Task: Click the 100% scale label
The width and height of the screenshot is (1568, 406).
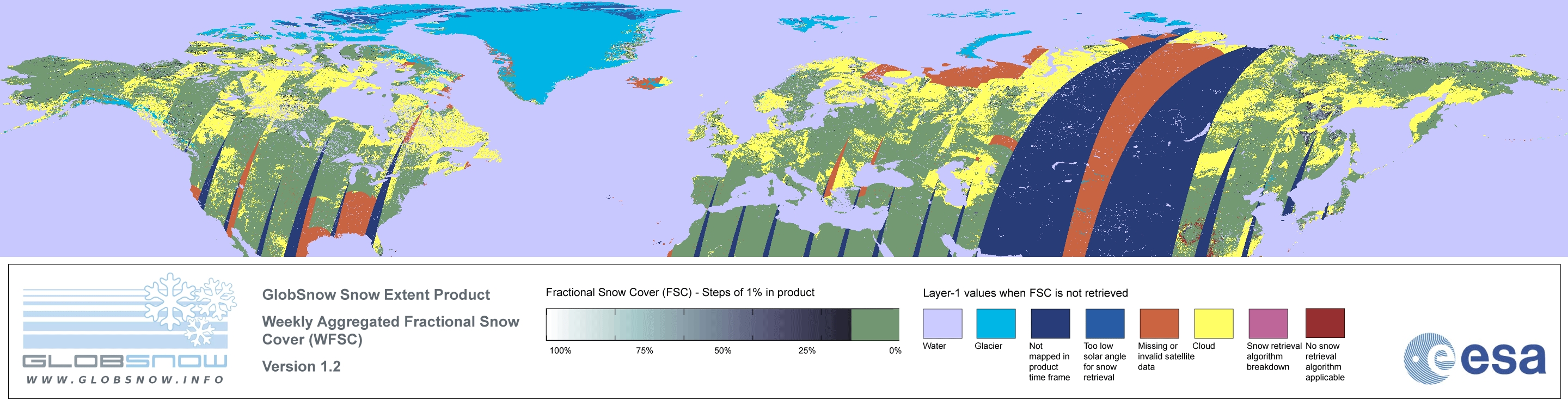Action: click(561, 350)
